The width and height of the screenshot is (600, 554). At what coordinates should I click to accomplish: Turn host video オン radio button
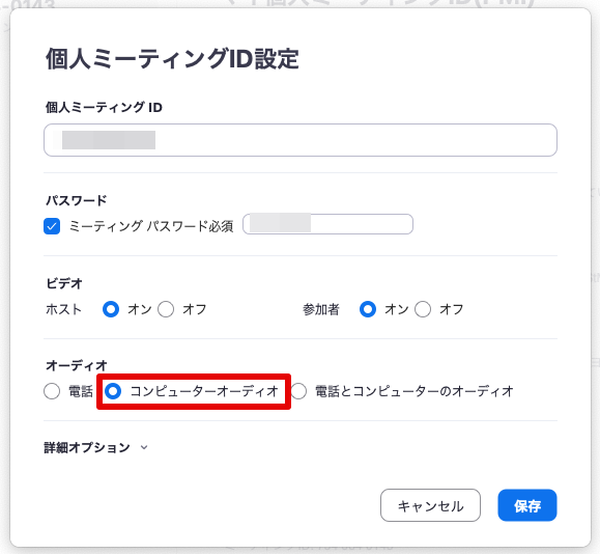click(x=112, y=309)
